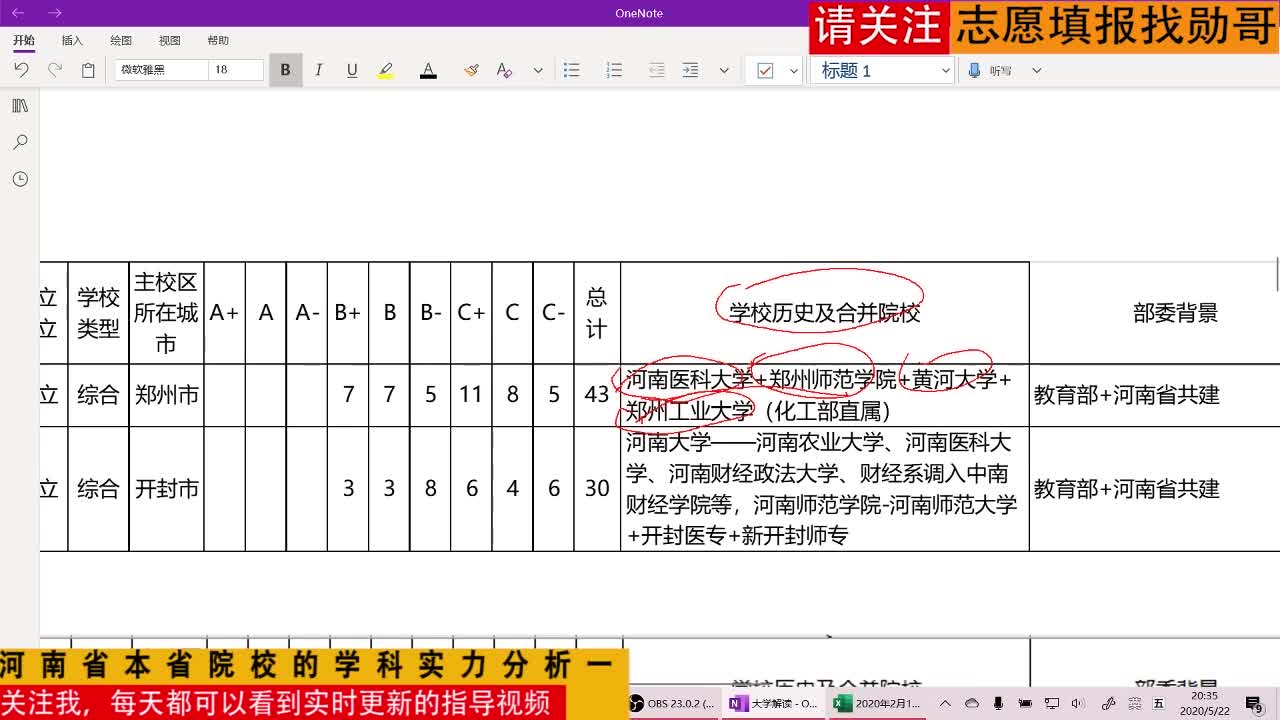Open the network monitor tray icon
This screenshot has width=1280, height=720.
pyautogui.click(x=1051, y=703)
